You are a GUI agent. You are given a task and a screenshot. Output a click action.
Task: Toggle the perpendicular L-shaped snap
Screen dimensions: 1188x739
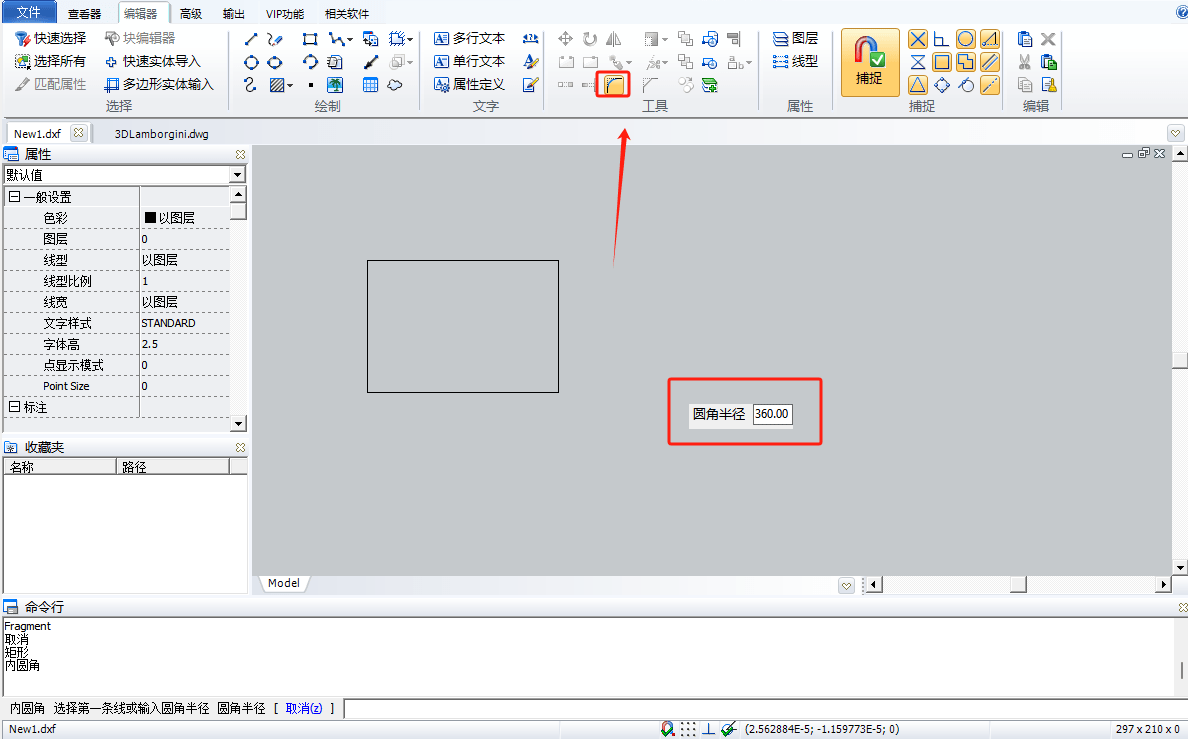point(942,39)
